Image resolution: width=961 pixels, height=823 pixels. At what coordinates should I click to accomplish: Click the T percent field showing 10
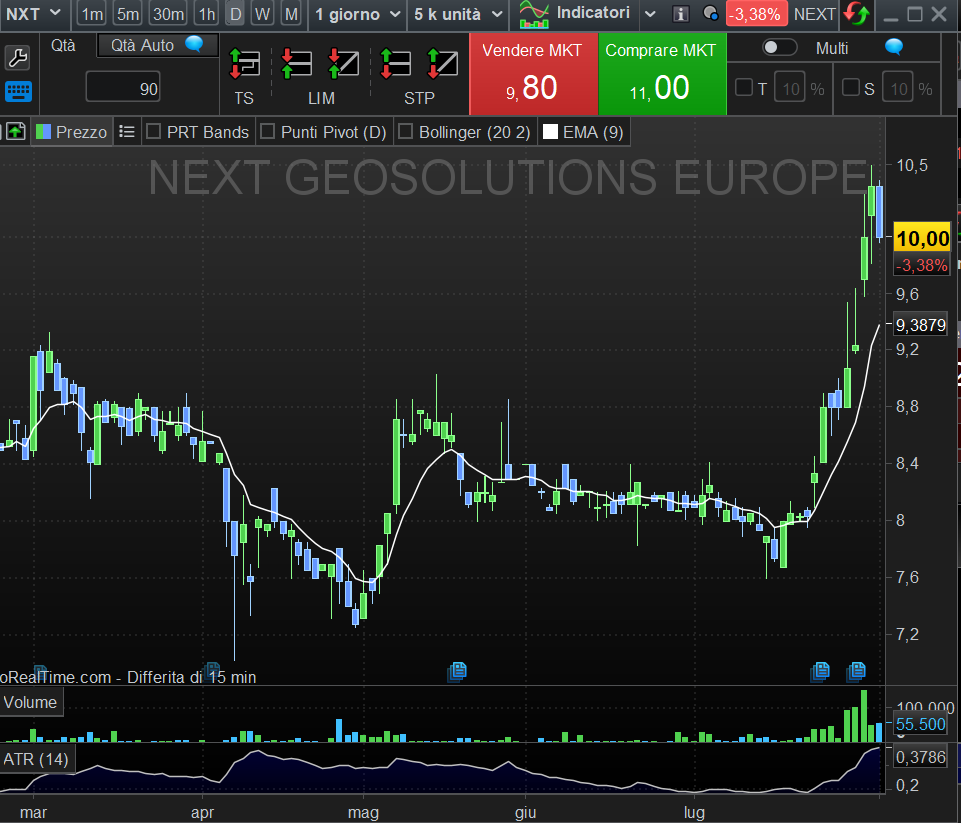(789, 89)
